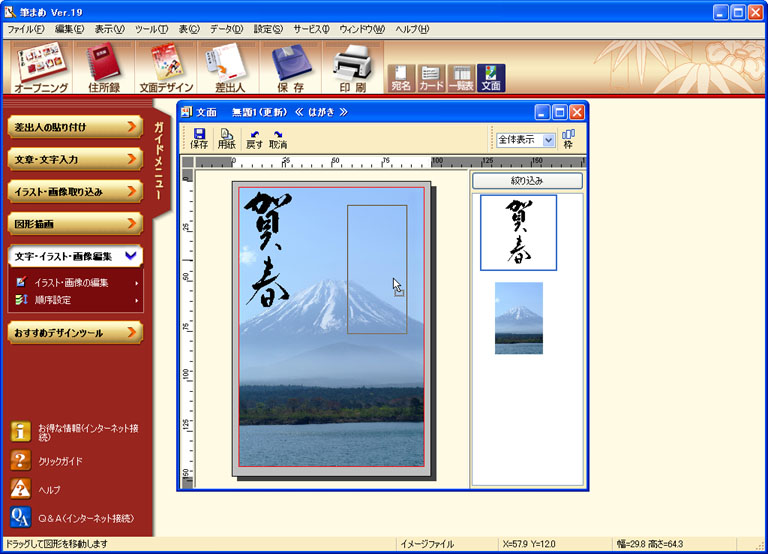Save using the 保存 icon in document window

click(x=199, y=139)
